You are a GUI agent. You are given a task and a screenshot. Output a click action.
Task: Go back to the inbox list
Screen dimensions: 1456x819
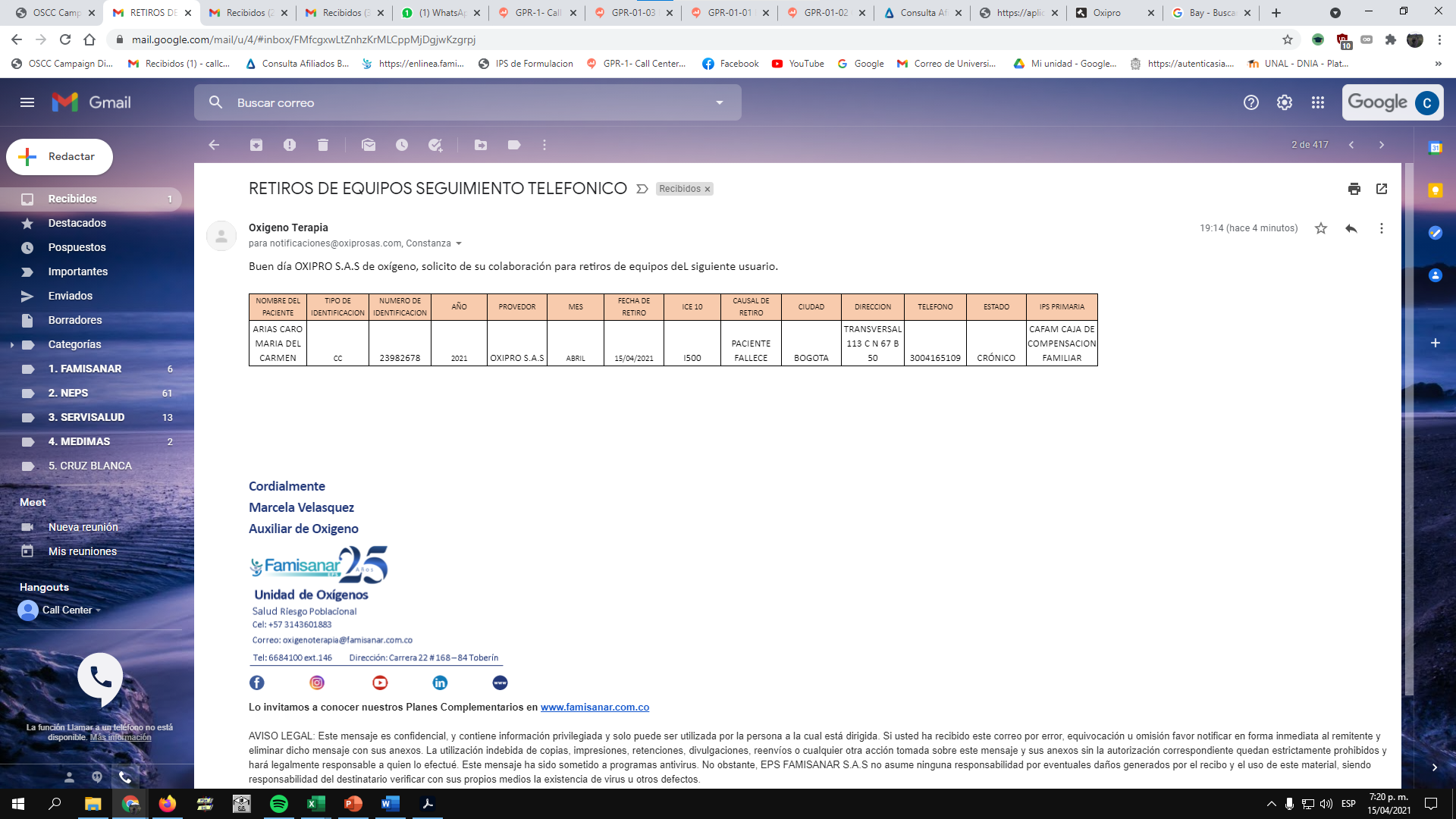(214, 145)
